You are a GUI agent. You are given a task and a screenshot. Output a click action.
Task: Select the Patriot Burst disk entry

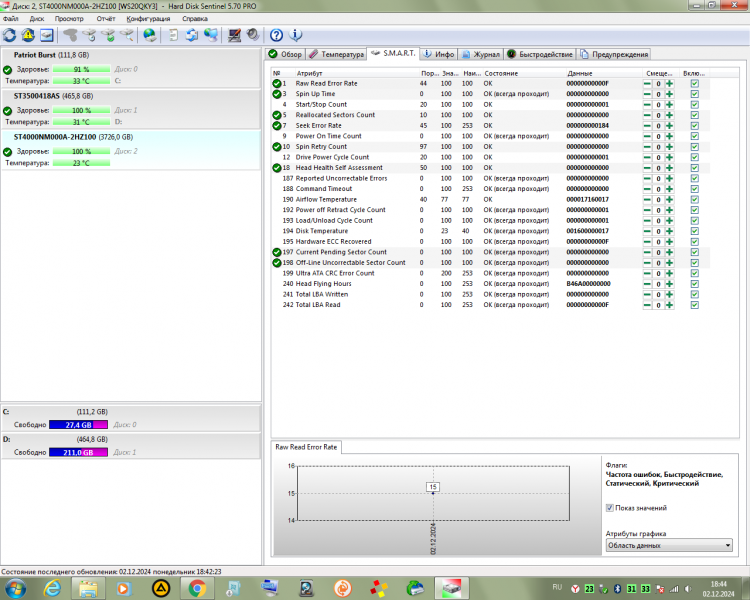(131, 67)
